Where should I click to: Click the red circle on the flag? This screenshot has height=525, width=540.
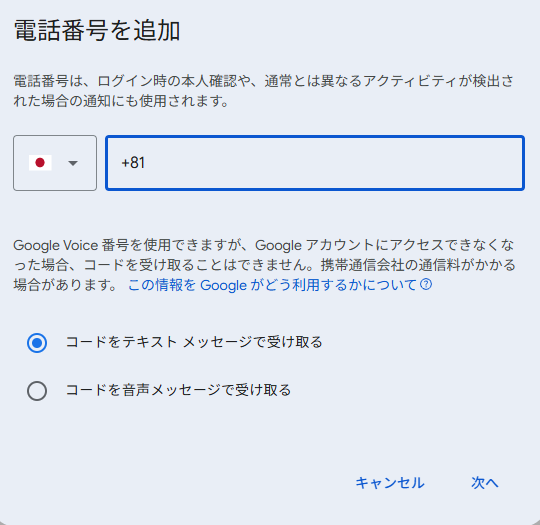point(40,163)
